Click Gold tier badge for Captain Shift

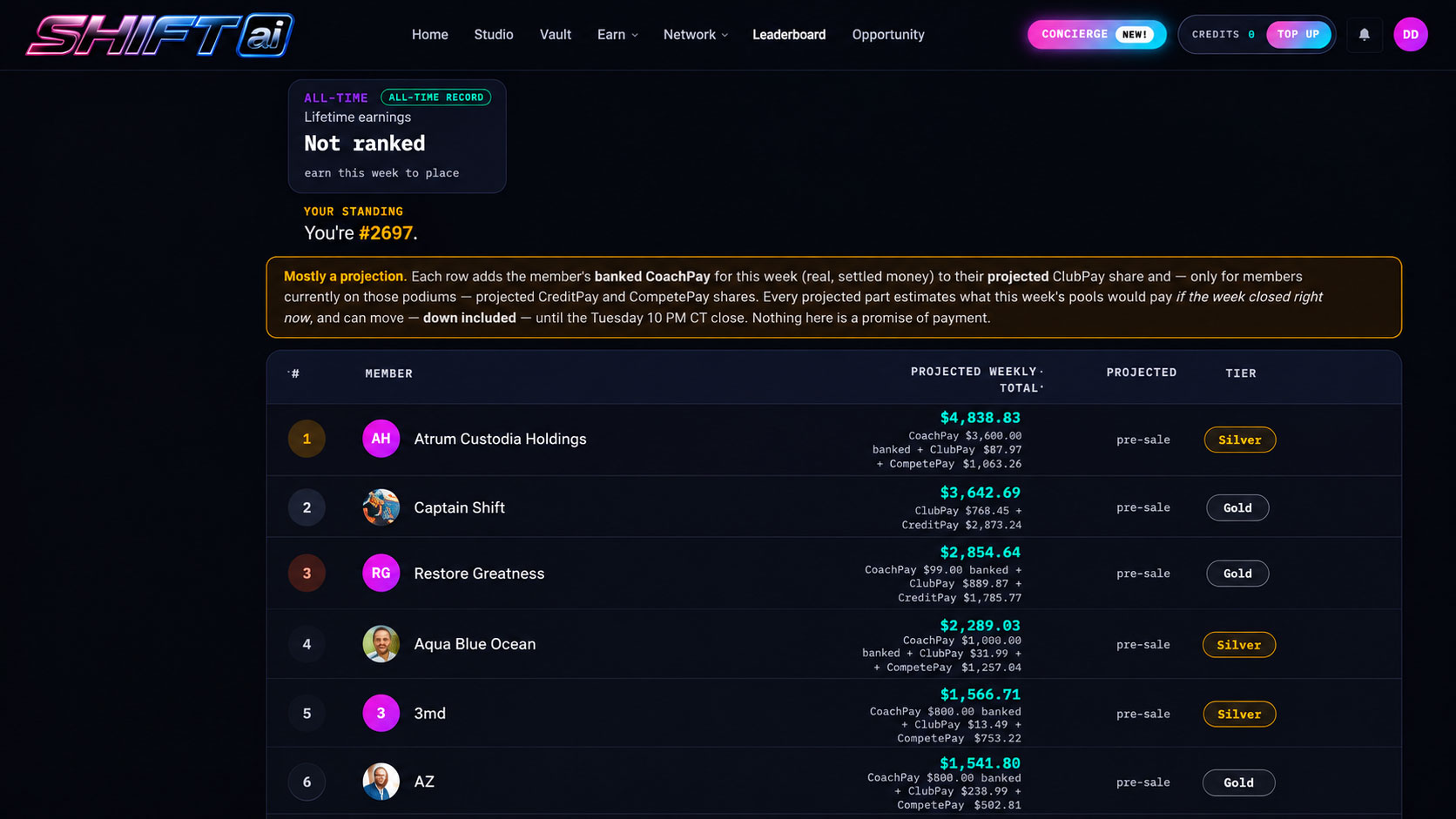(x=1237, y=507)
